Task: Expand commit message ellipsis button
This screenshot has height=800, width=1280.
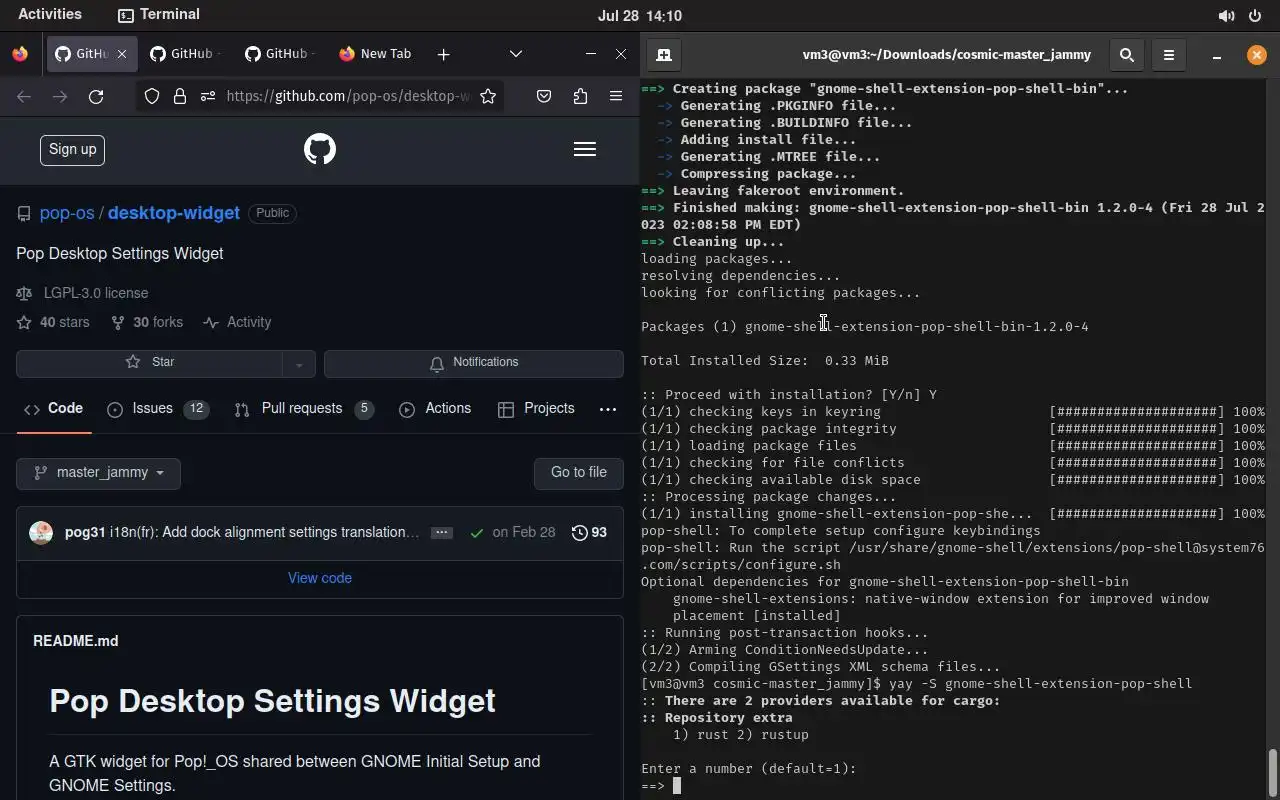Action: pyautogui.click(x=442, y=533)
